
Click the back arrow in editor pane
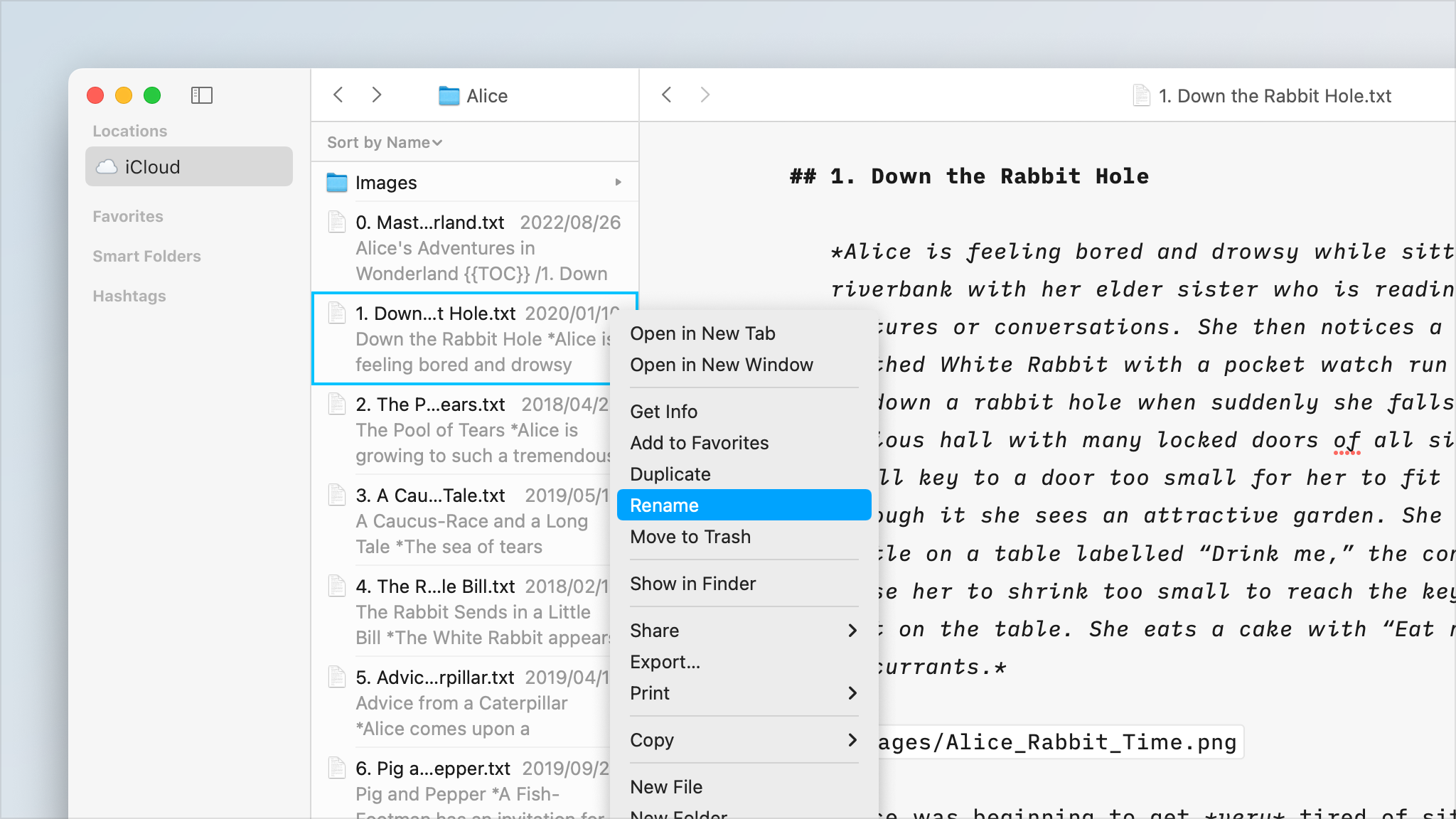tap(666, 95)
